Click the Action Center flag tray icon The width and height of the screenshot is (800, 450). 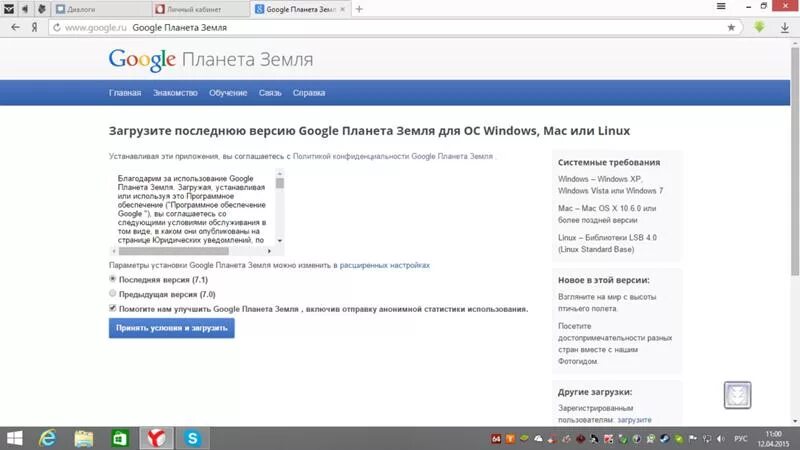pyautogui.click(x=693, y=439)
